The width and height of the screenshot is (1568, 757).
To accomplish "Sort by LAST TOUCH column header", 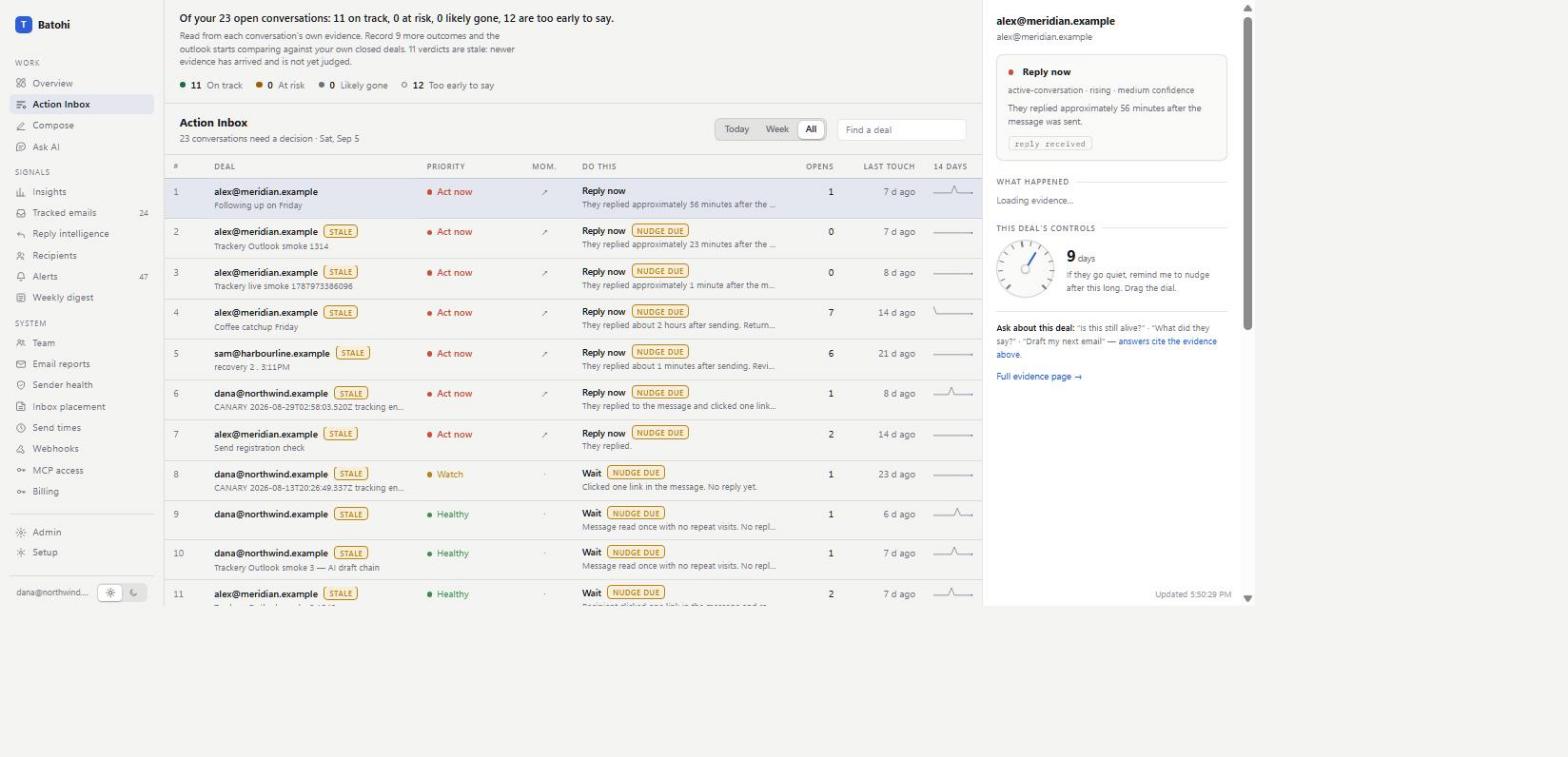I will click(889, 167).
